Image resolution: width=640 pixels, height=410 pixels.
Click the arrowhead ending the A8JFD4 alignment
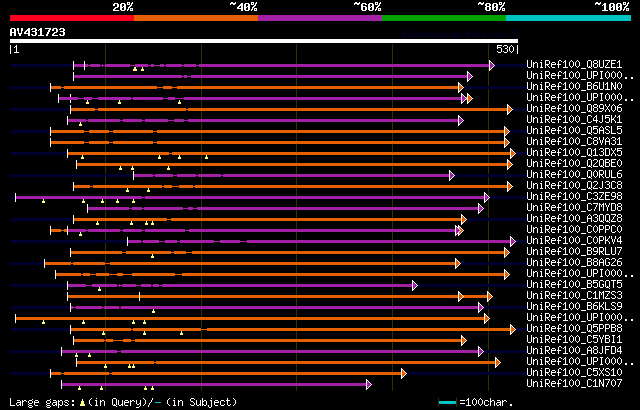pyautogui.click(x=481, y=352)
